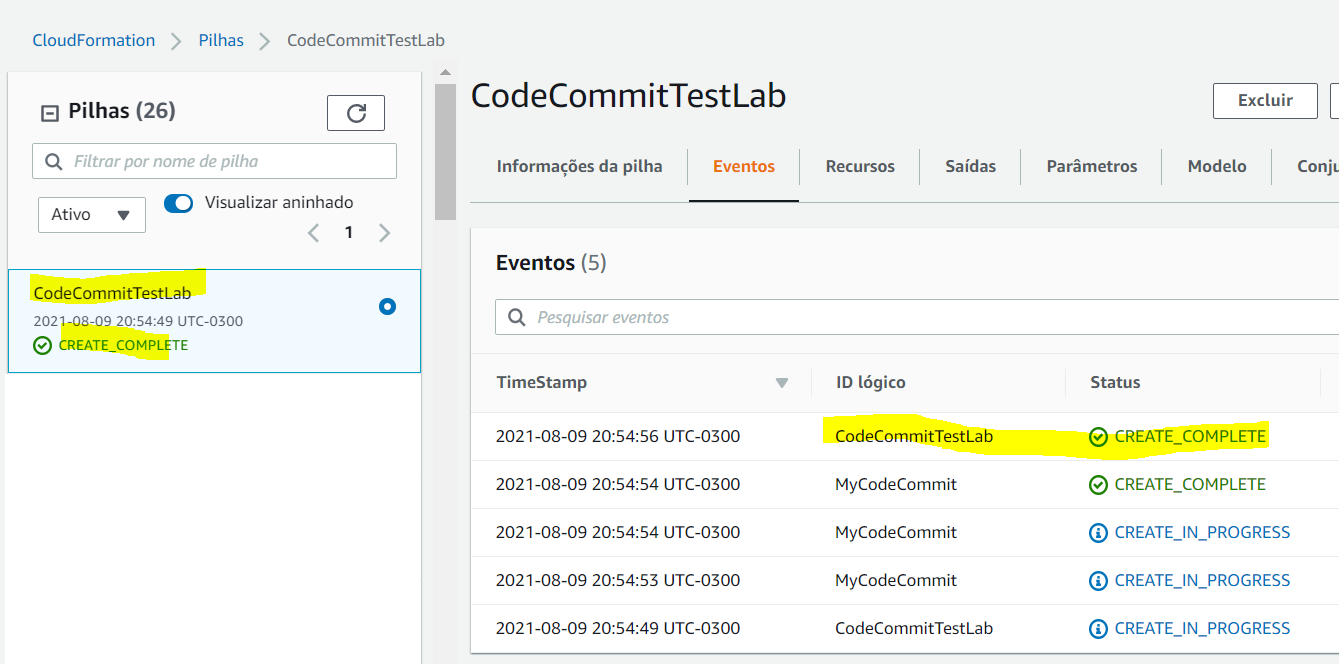Collapse the Pilhas panel with minus icon
This screenshot has width=1339, height=664.
(x=49, y=113)
